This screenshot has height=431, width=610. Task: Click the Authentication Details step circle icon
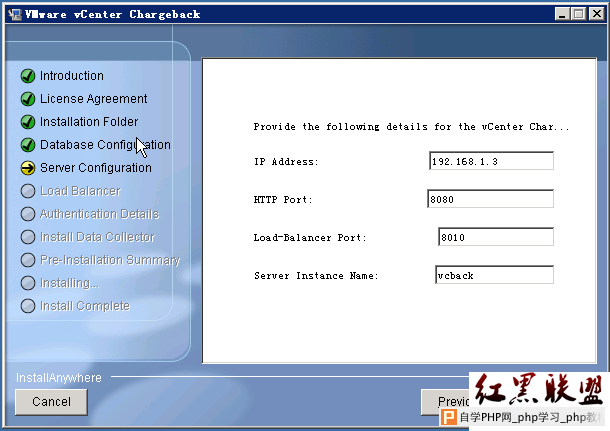click(x=28, y=214)
